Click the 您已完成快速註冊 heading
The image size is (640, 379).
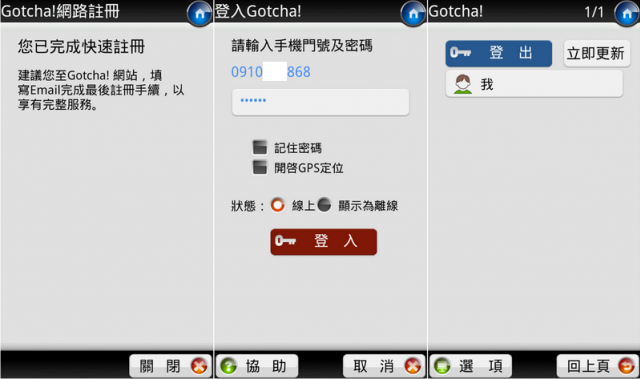click(81, 47)
